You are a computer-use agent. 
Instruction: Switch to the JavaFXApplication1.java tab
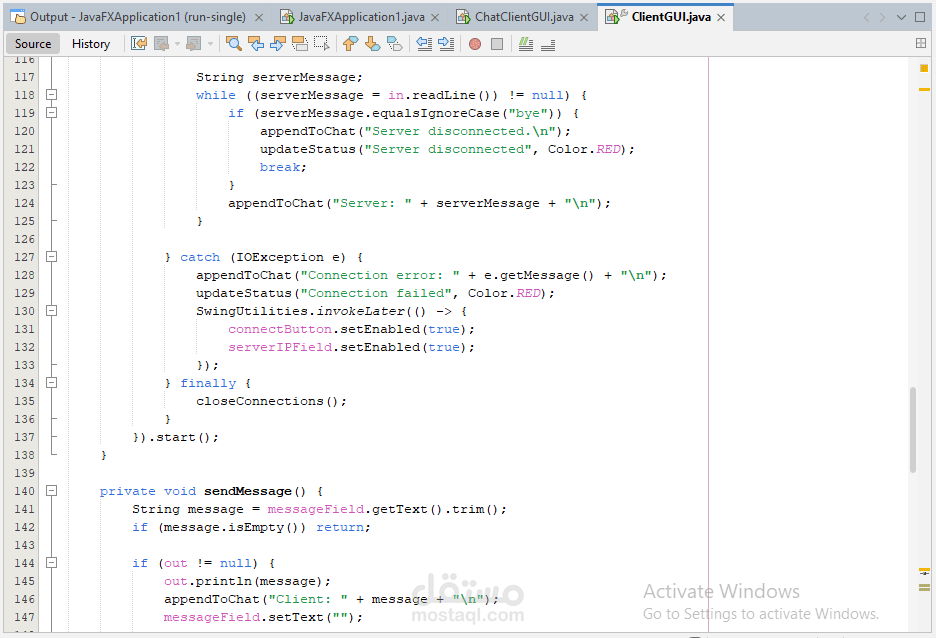(361, 17)
